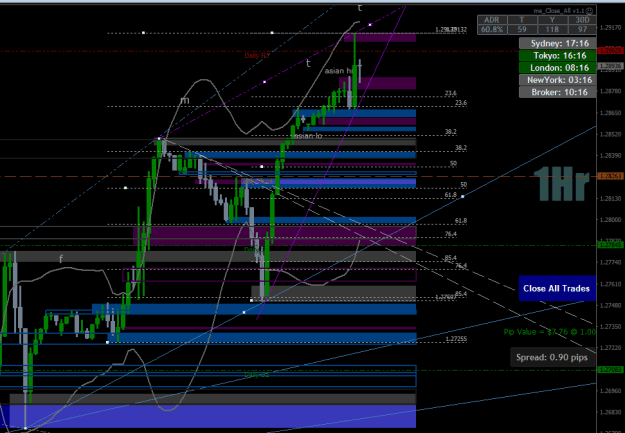Viewport: 625px width, 433px height.
Task: Click the 60.8% ADR value cell
Action: (x=492, y=30)
